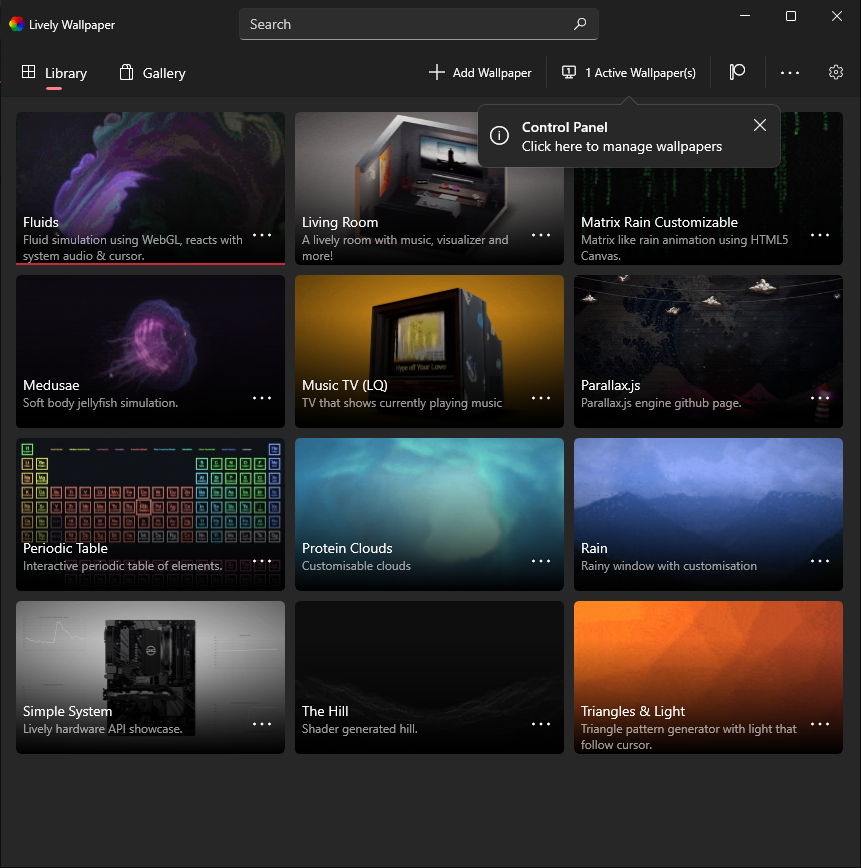Dismiss the Control Panel tooltip
The height and width of the screenshot is (868, 861).
pyautogui.click(x=760, y=126)
